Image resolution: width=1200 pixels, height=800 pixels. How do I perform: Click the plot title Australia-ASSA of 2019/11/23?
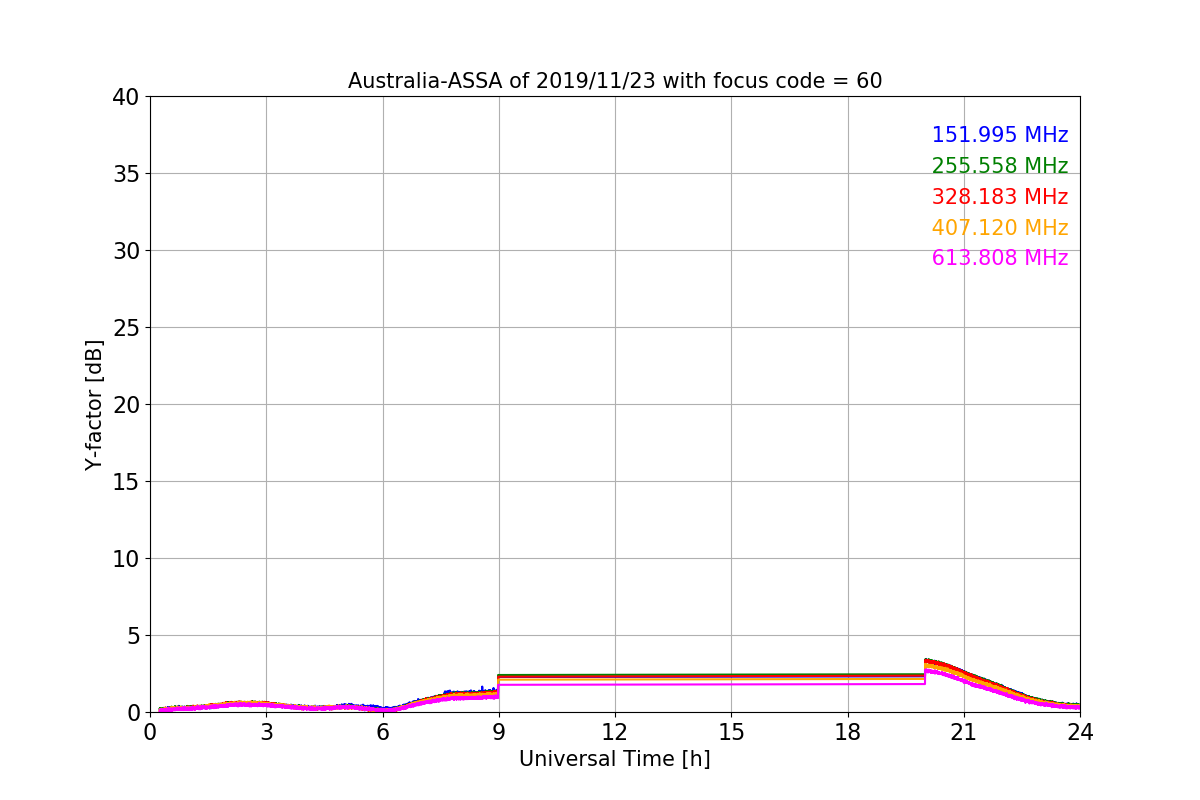tap(615, 81)
